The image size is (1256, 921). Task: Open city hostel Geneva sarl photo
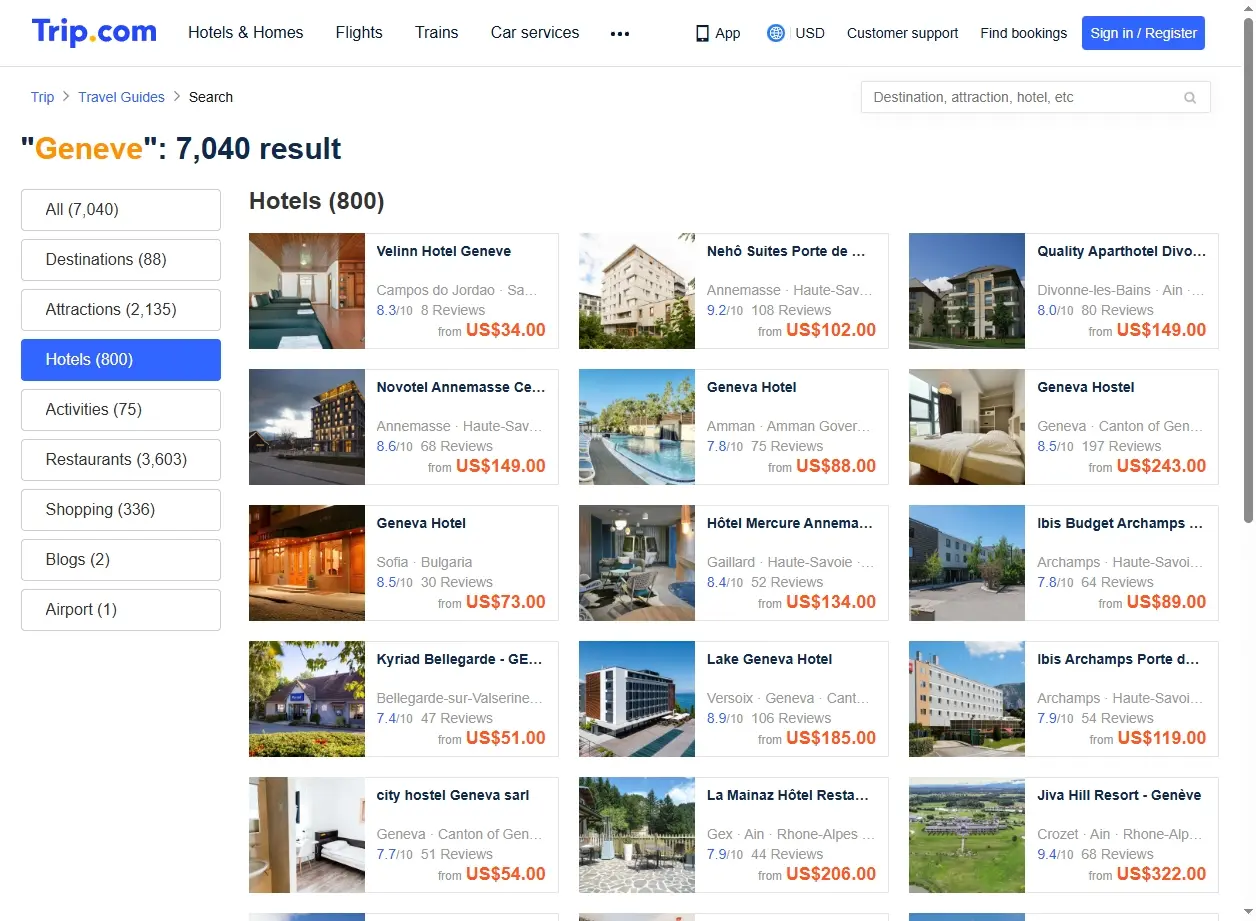307,835
